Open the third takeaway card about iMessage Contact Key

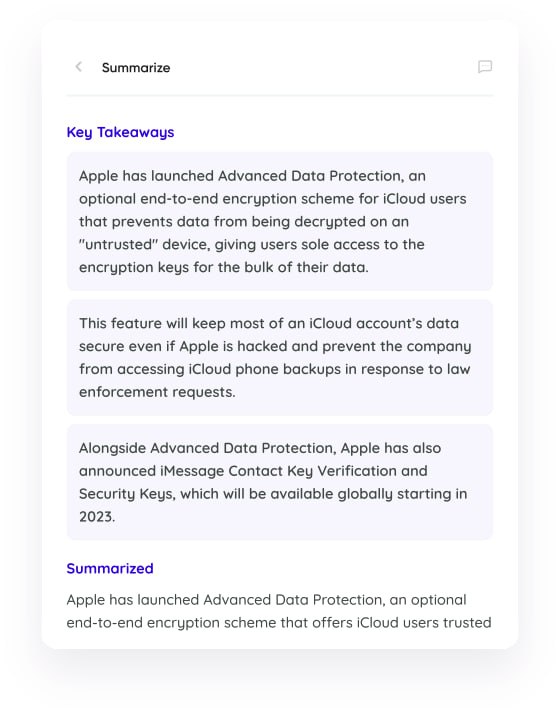click(280, 482)
